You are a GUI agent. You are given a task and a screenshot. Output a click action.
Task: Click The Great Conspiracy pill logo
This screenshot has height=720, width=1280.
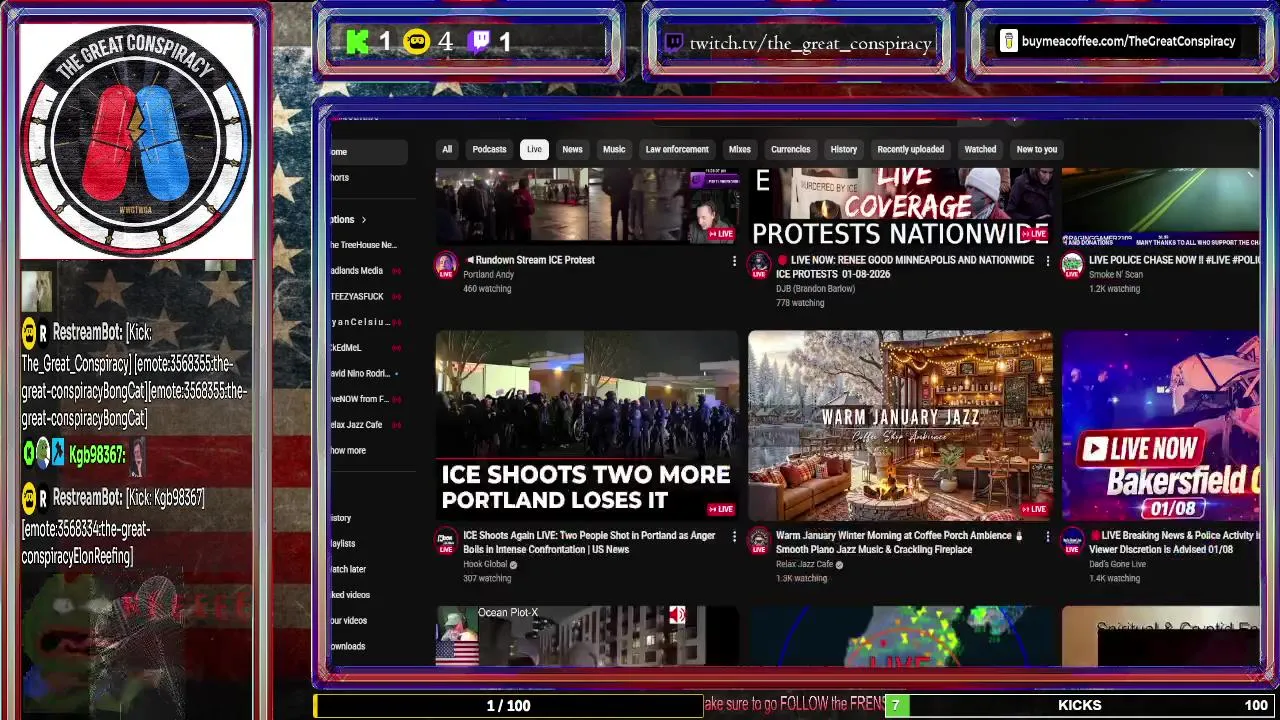136,140
